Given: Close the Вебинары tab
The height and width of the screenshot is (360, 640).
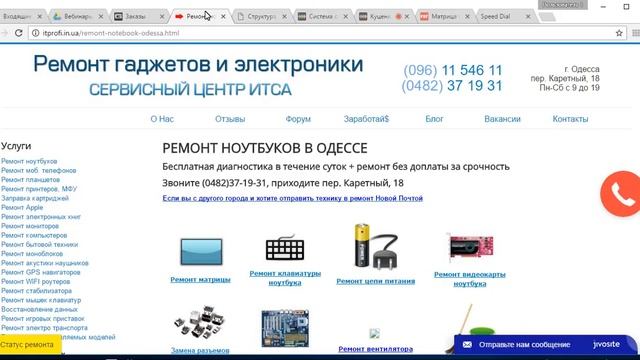Looking at the screenshot, I should coord(101,16).
